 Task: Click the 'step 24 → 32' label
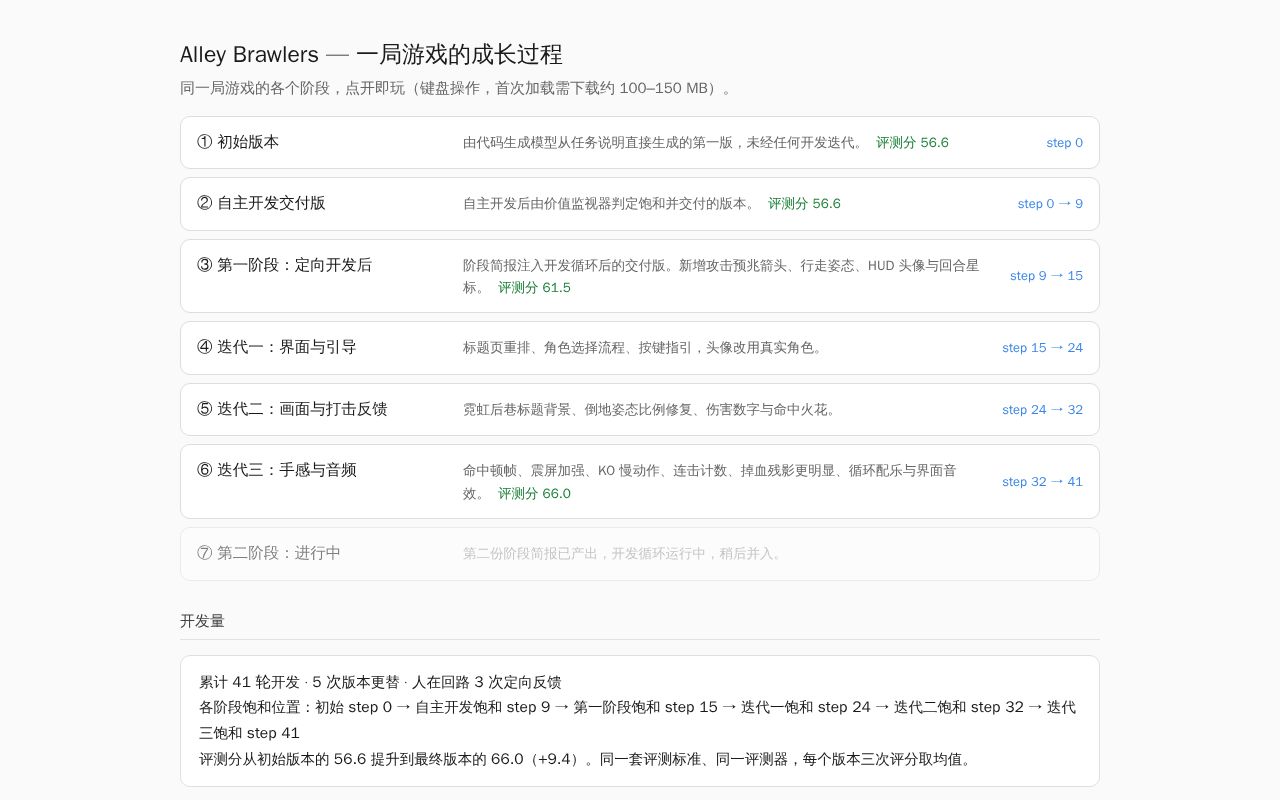tap(1042, 410)
